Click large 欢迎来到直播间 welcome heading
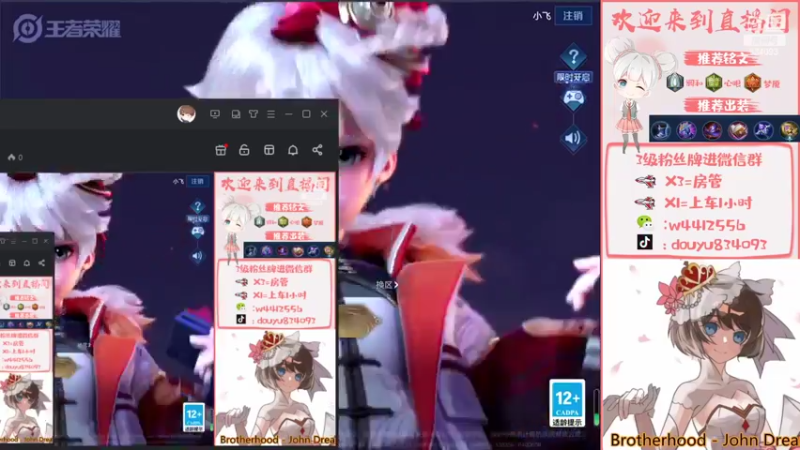800x450 pixels. coord(700,21)
